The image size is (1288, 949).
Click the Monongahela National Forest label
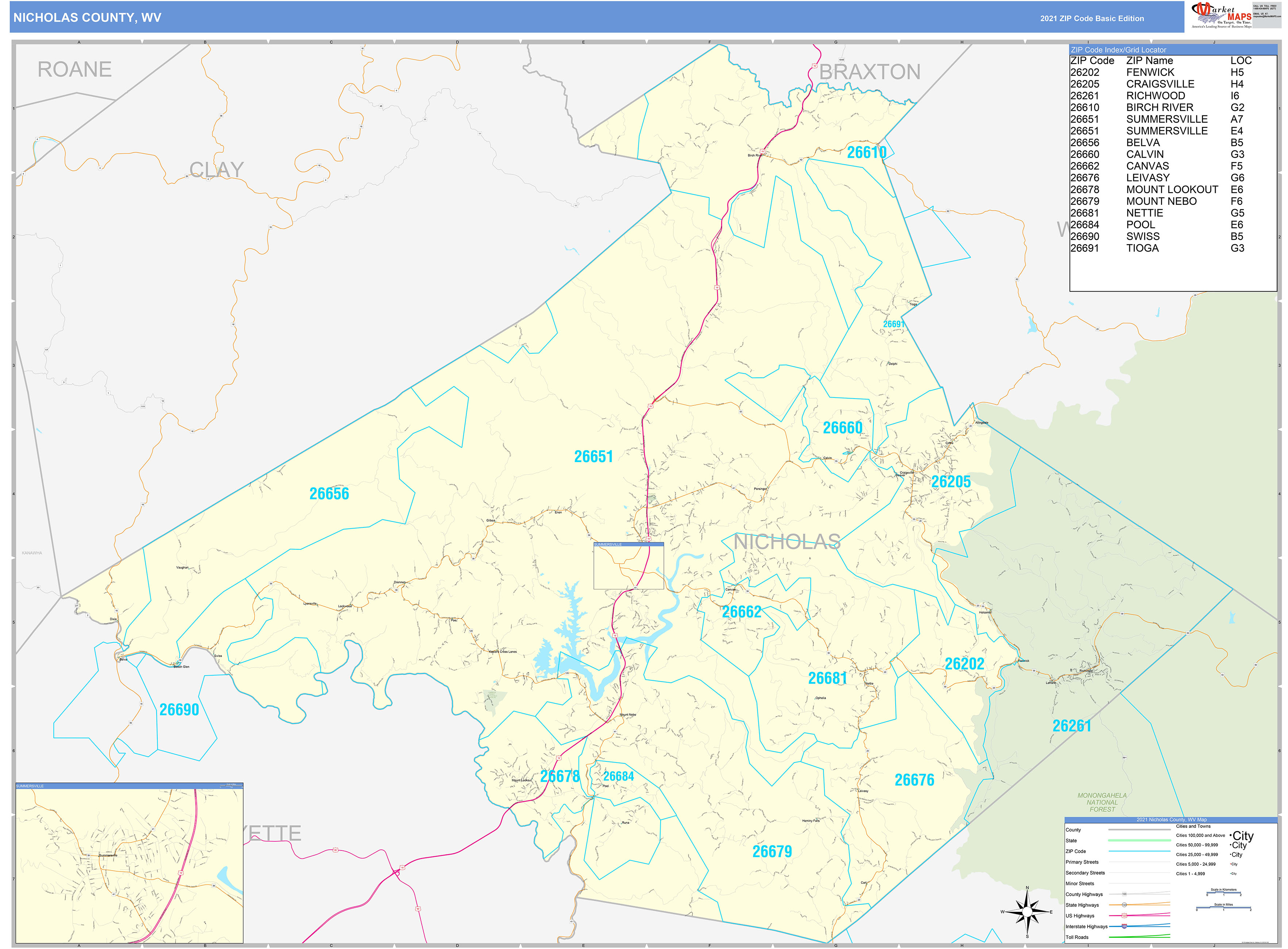(x=1102, y=803)
